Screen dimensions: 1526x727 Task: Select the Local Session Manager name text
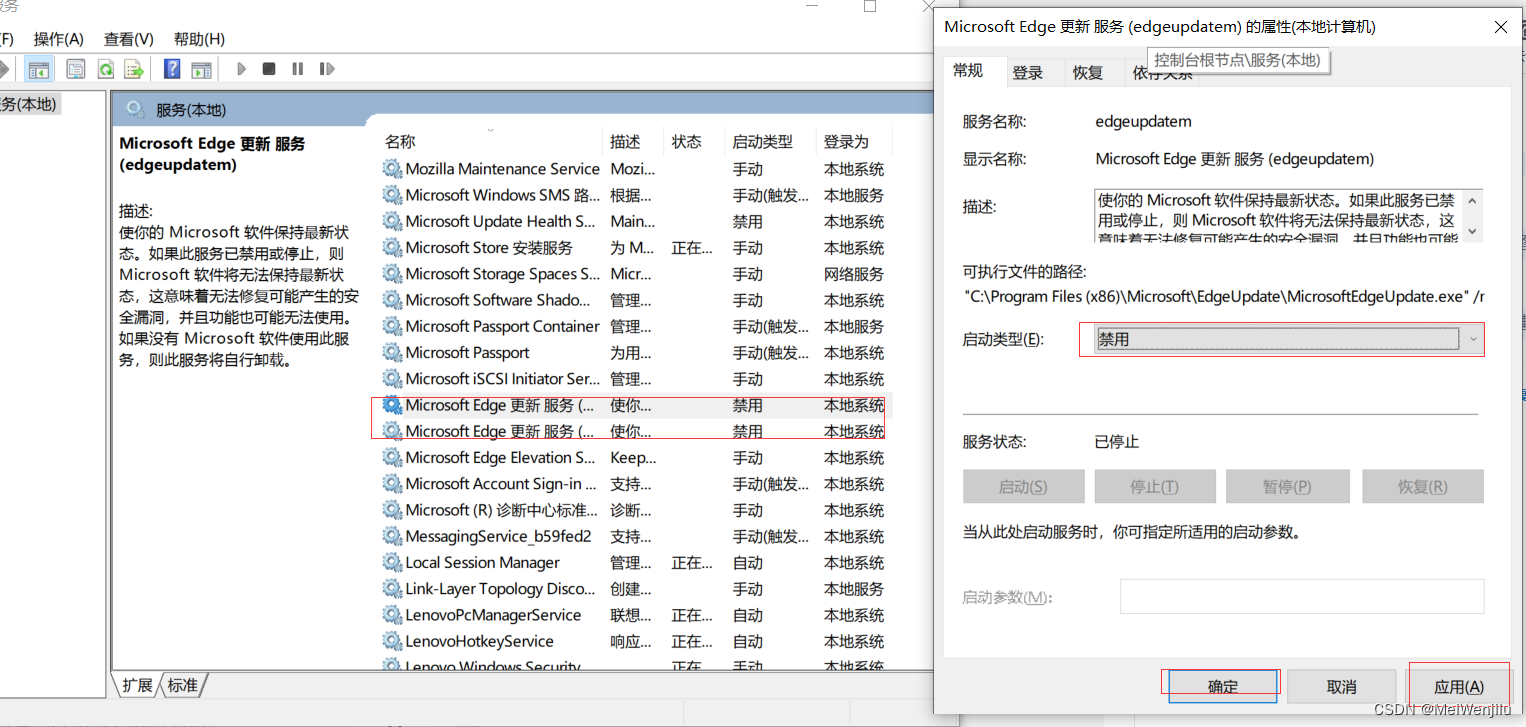coord(482,562)
